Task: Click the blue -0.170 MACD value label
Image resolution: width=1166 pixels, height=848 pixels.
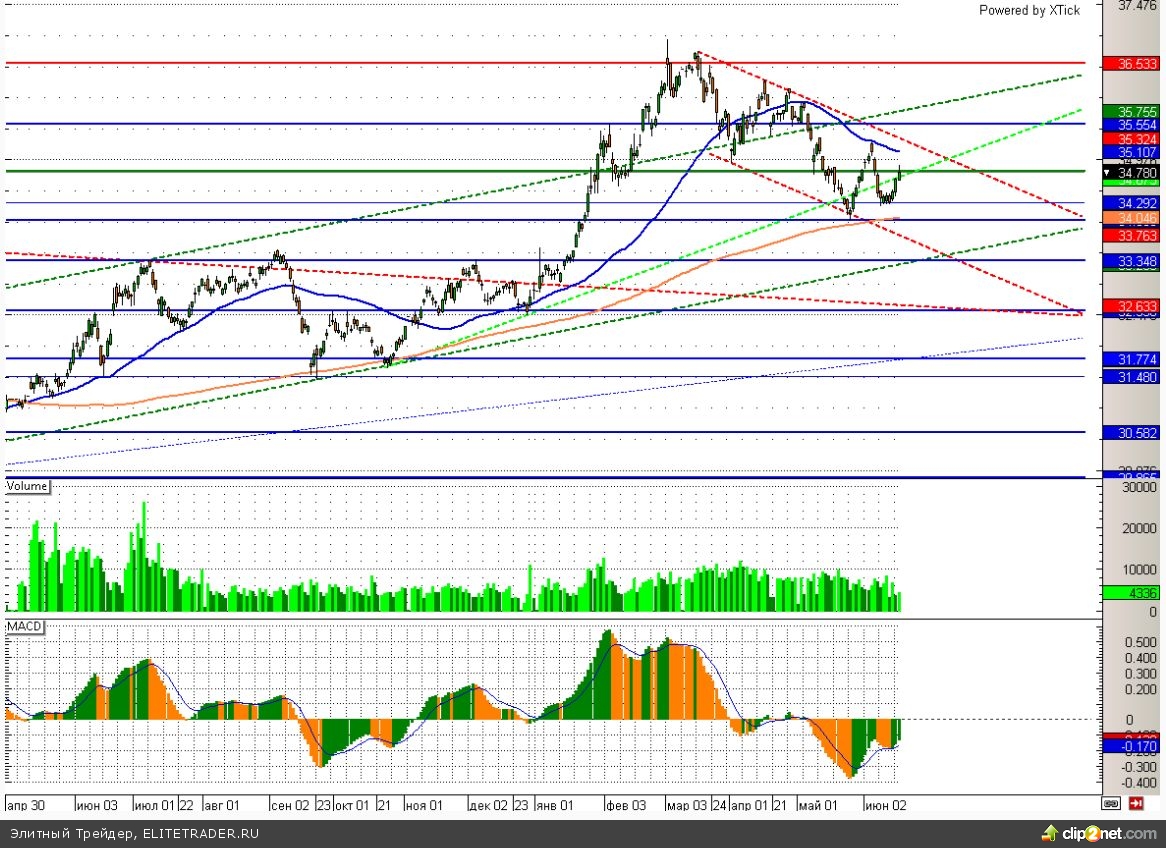Action: click(x=1130, y=746)
